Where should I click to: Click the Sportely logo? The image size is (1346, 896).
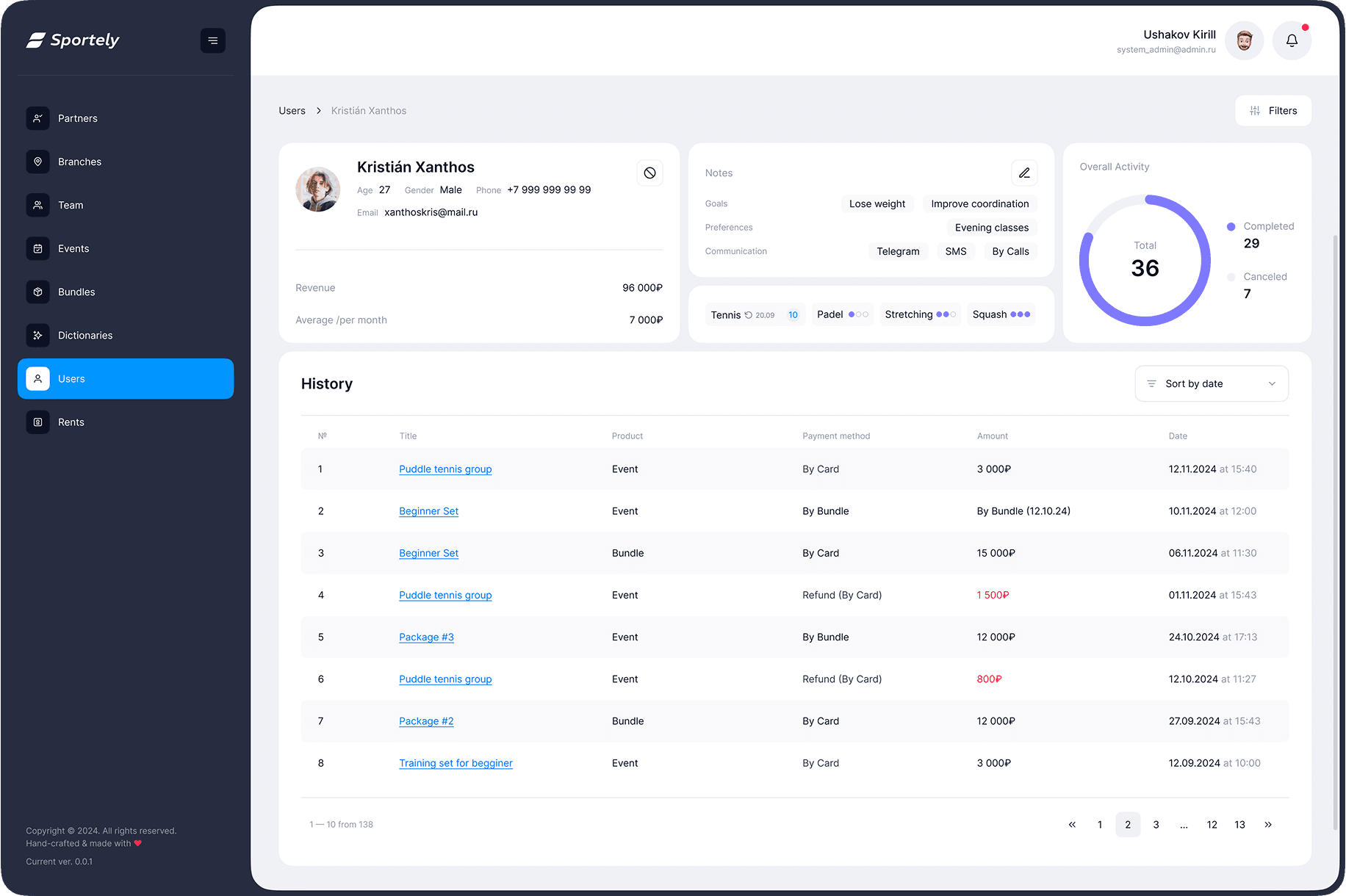pos(73,40)
